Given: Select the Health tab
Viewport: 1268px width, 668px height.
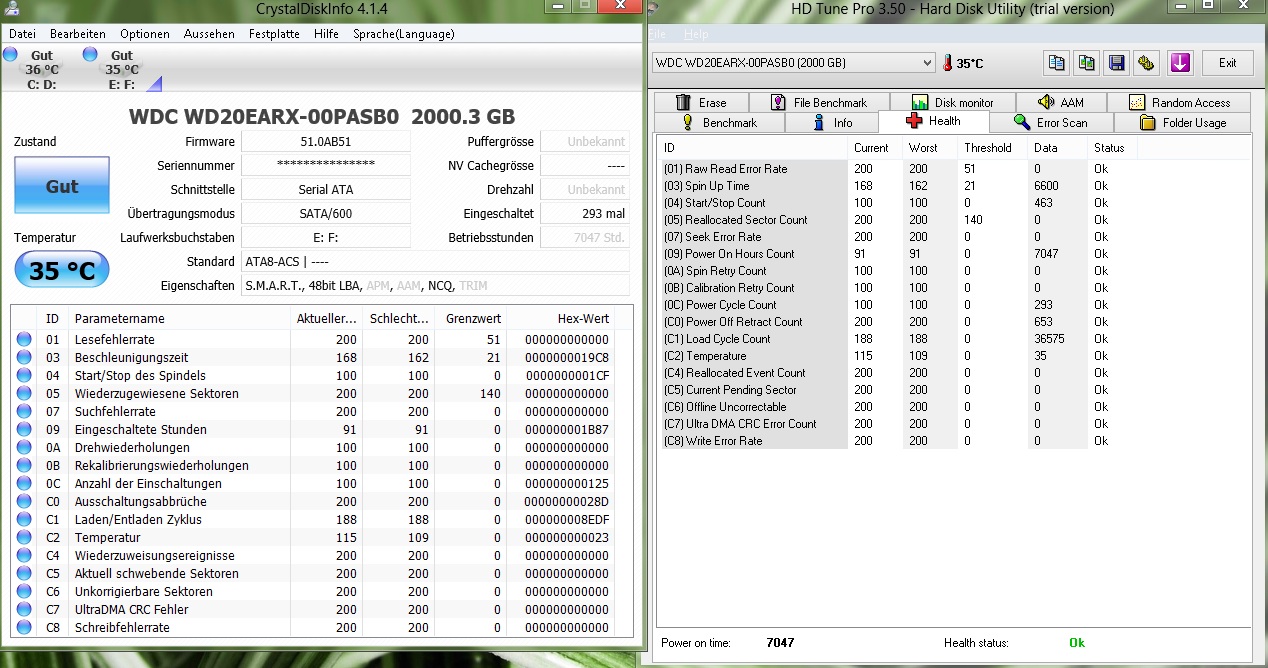Looking at the screenshot, I should 933,121.
